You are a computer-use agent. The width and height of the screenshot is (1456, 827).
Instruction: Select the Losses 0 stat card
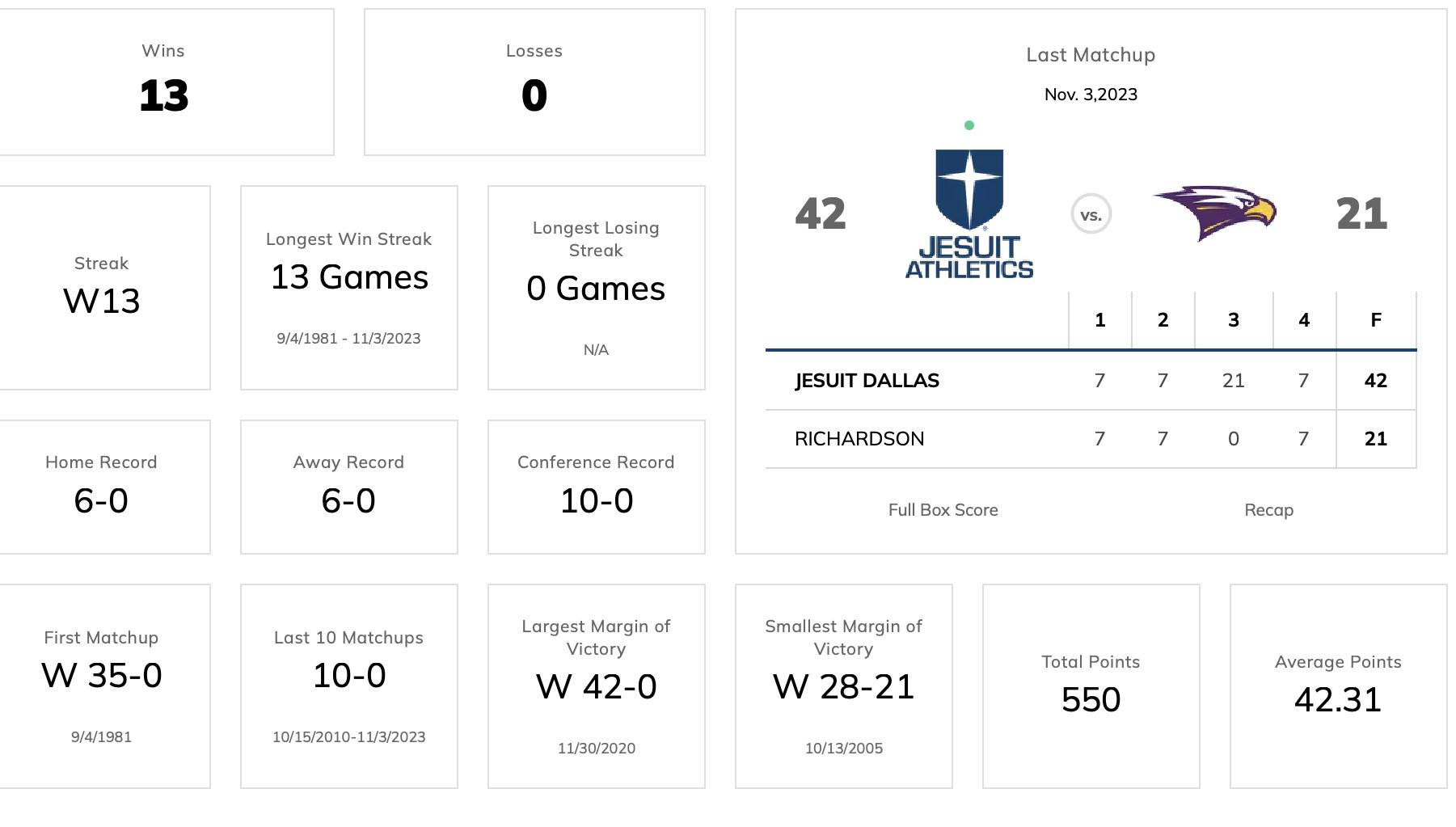[x=534, y=82]
